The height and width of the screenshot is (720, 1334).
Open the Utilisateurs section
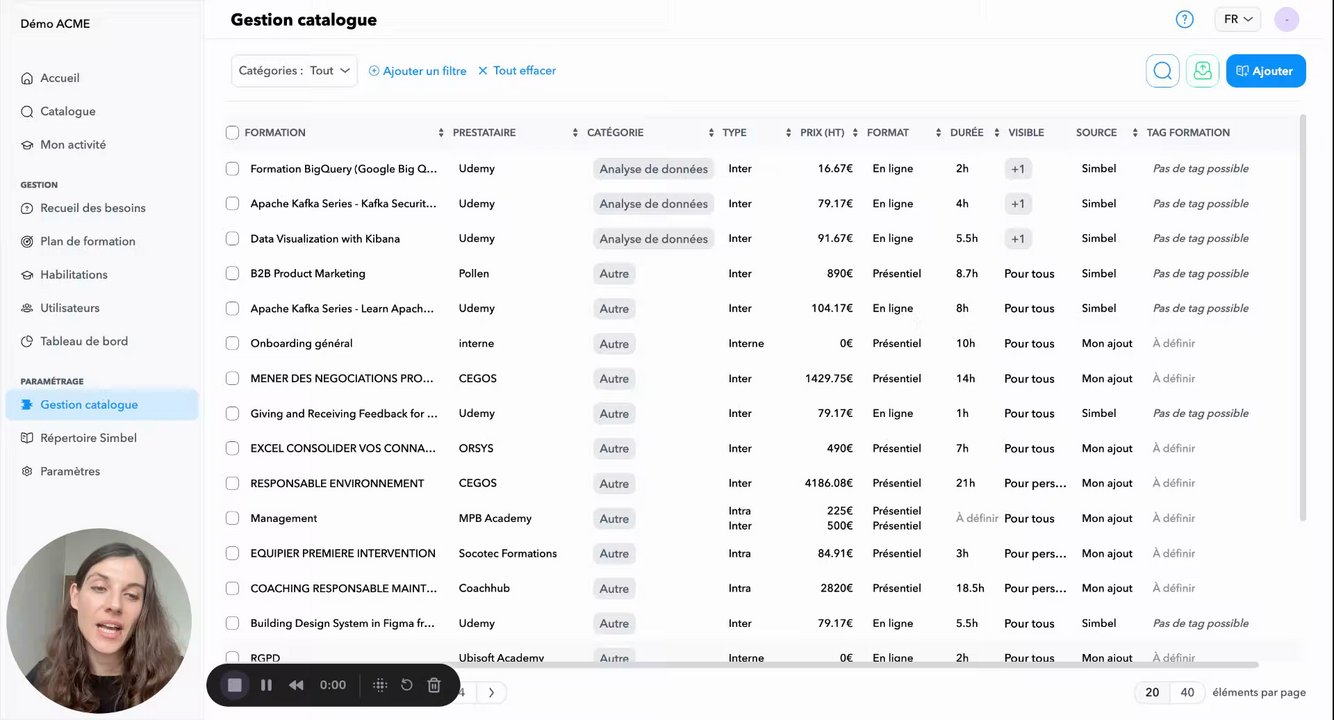coord(70,308)
